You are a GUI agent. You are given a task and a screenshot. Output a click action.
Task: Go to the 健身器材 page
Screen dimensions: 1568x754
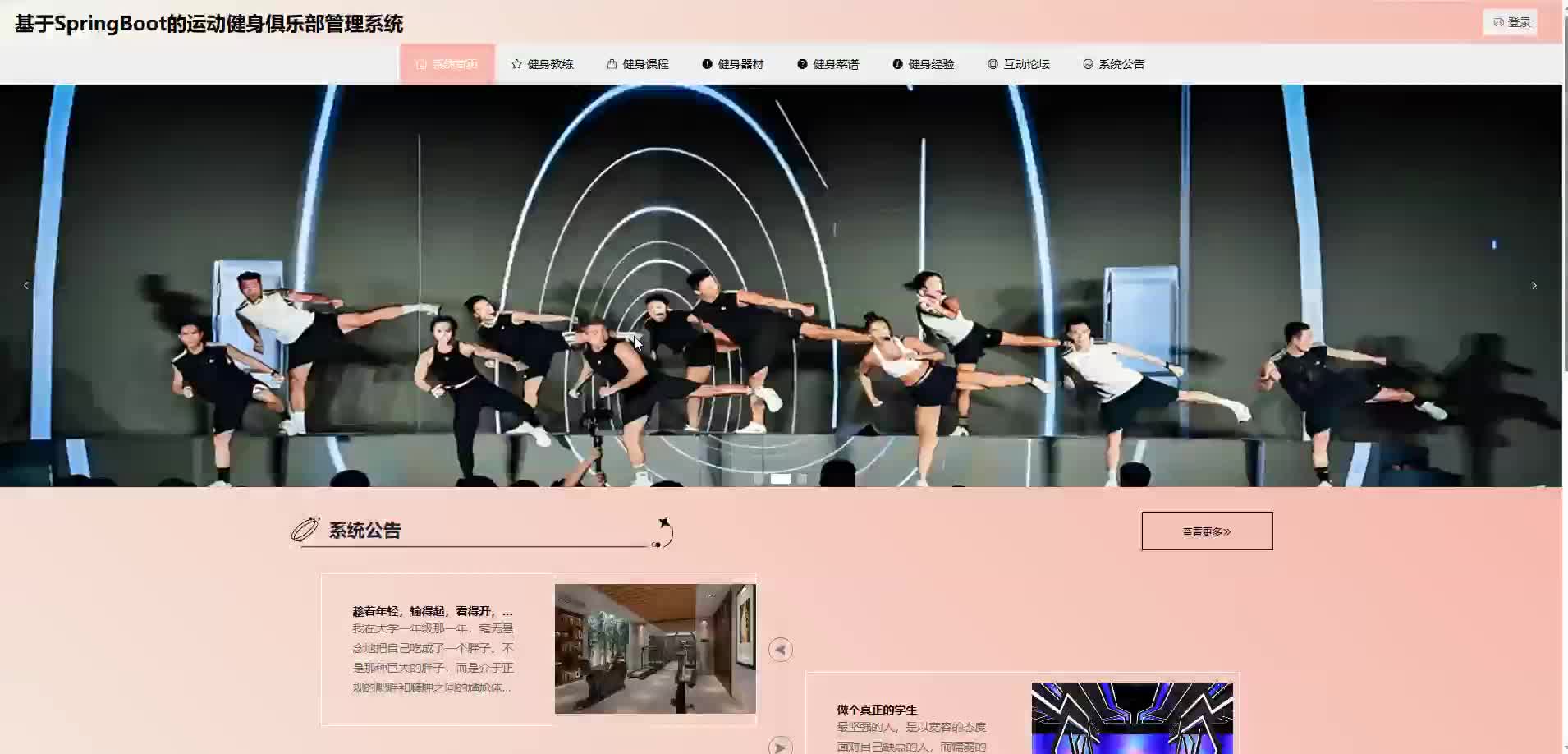(x=732, y=64)
